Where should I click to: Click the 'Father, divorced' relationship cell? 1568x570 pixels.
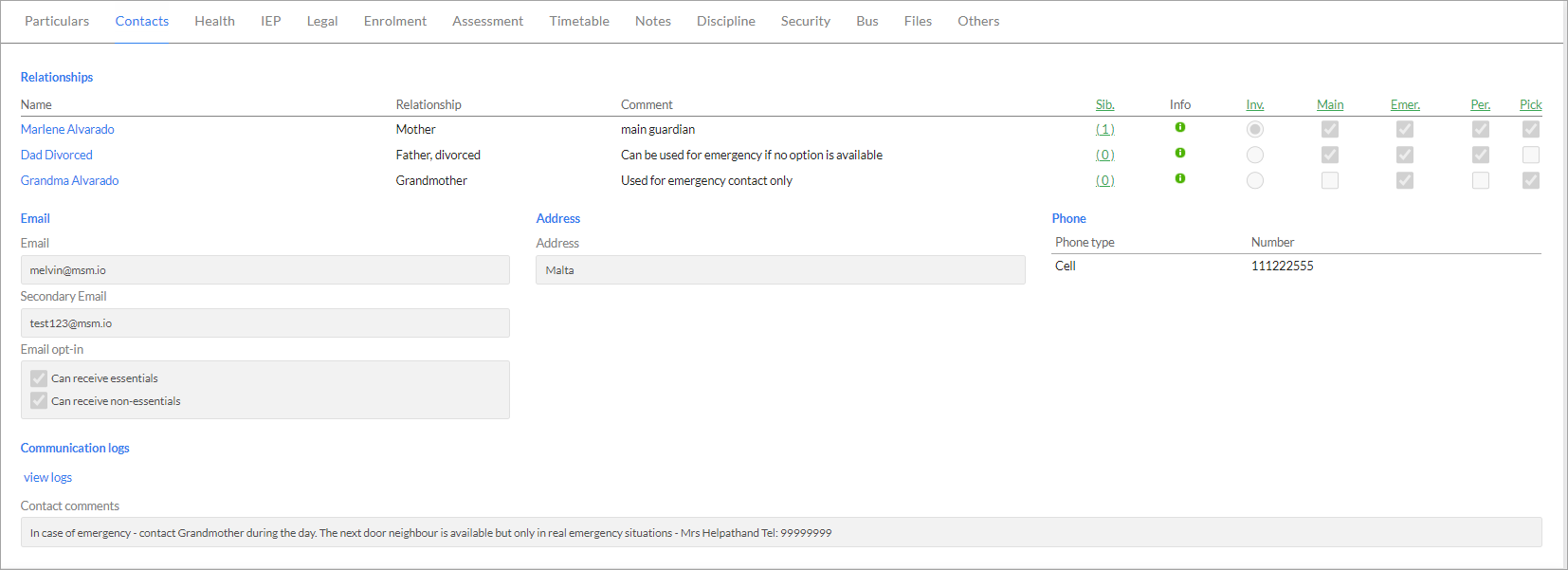[438, 155]
